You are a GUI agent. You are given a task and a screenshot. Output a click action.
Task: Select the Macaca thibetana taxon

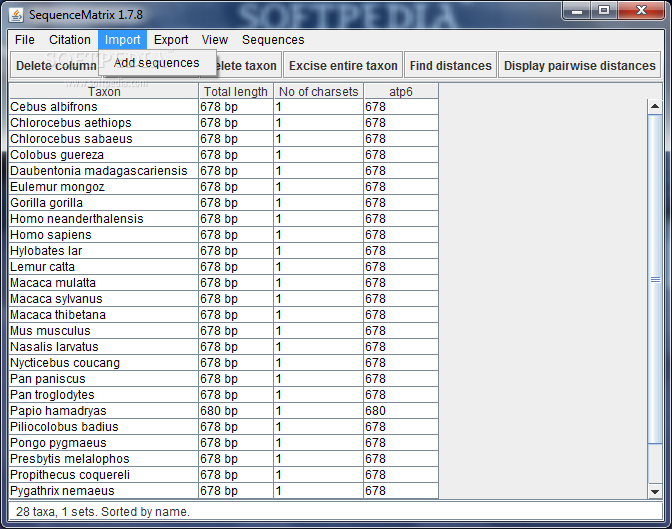pyautogui.click(x=104, y=315)
